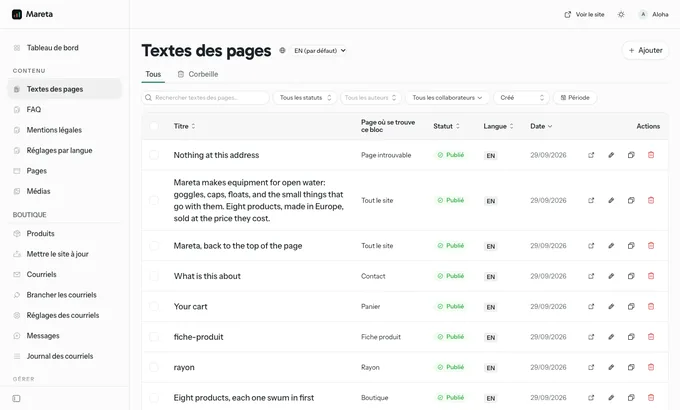Delete the 'rayon' entry
This screenshot has width=680, height=410.
[x=651, y=367]
